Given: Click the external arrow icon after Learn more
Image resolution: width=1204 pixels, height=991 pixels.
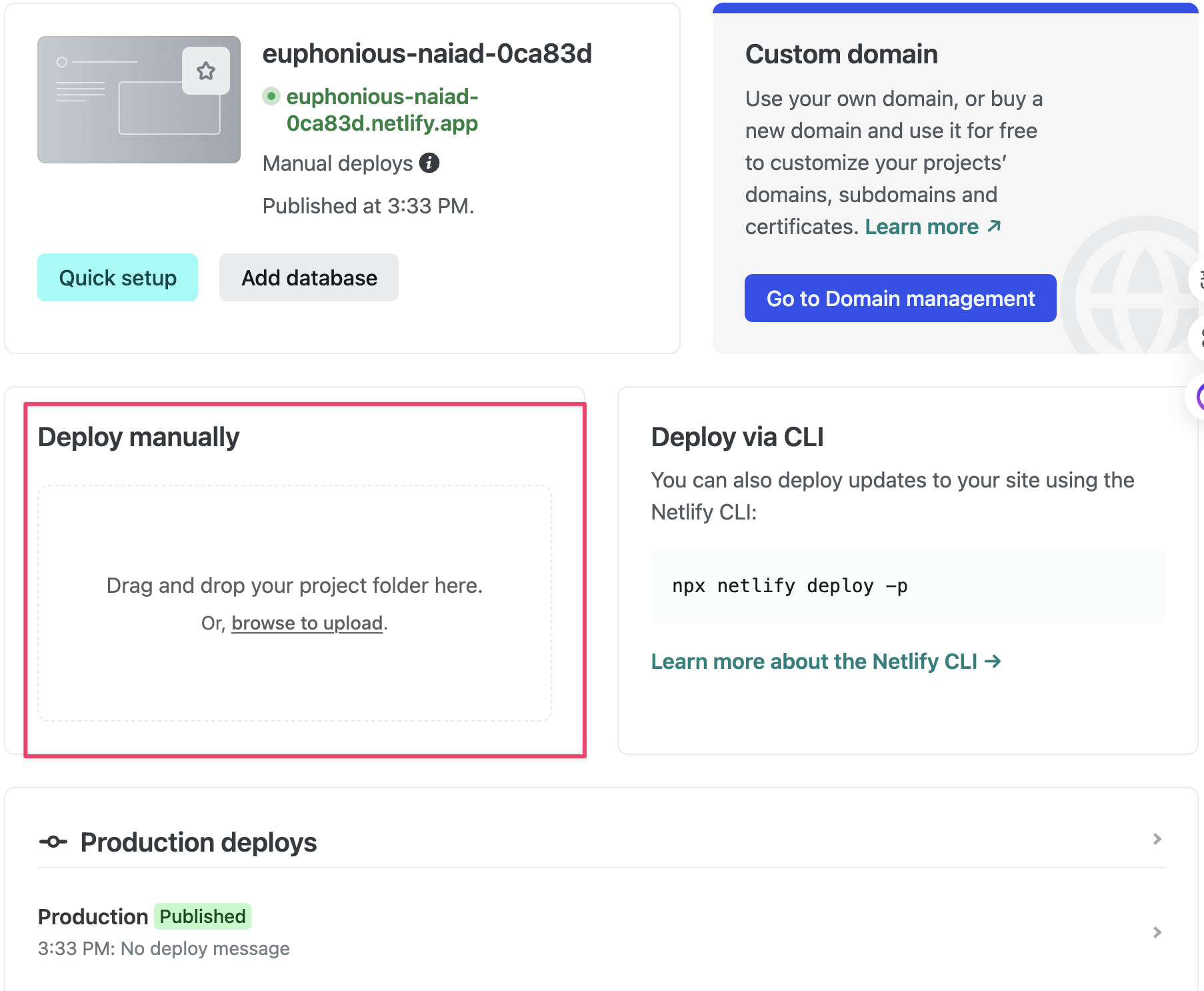Looking at the screenshot, I should [x=994, y=227].
